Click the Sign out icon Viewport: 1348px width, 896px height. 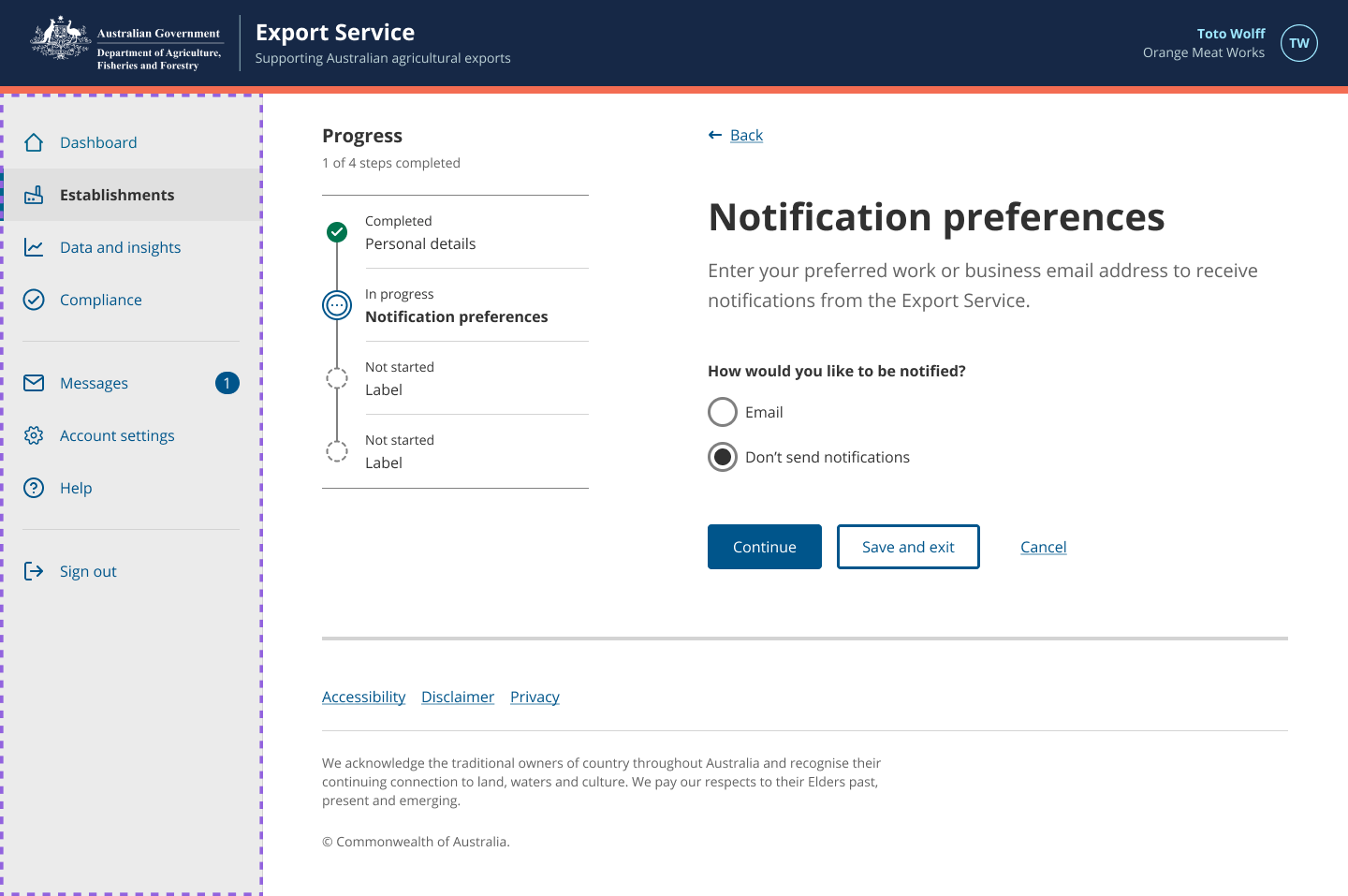tap(34, 571)
